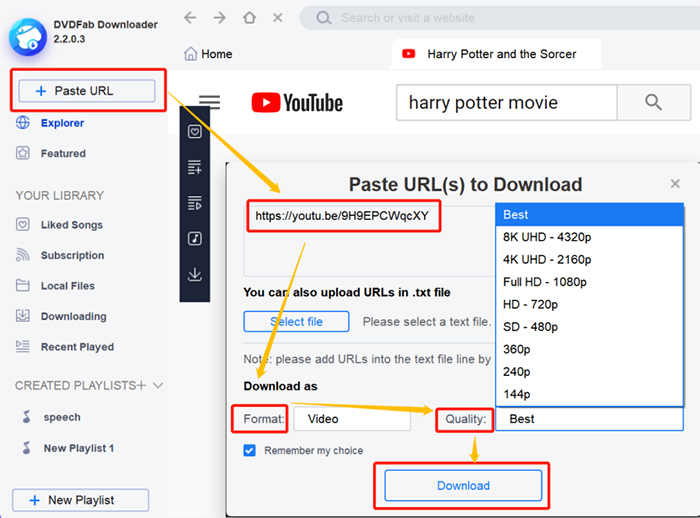Toggle the Remember my choice checkbox
Viewport: 700px width, 518px height.
(250, 451)
